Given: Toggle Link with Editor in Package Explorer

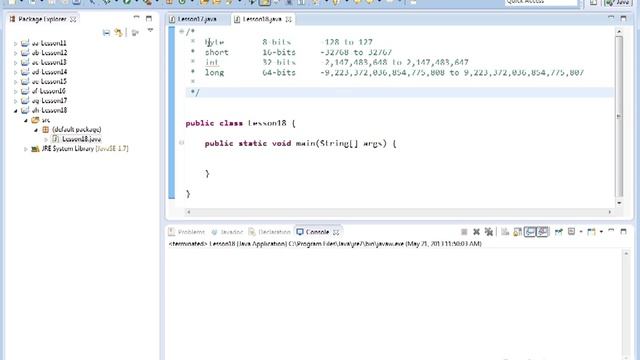Looking at the screenshot, I should pos(119,33).
